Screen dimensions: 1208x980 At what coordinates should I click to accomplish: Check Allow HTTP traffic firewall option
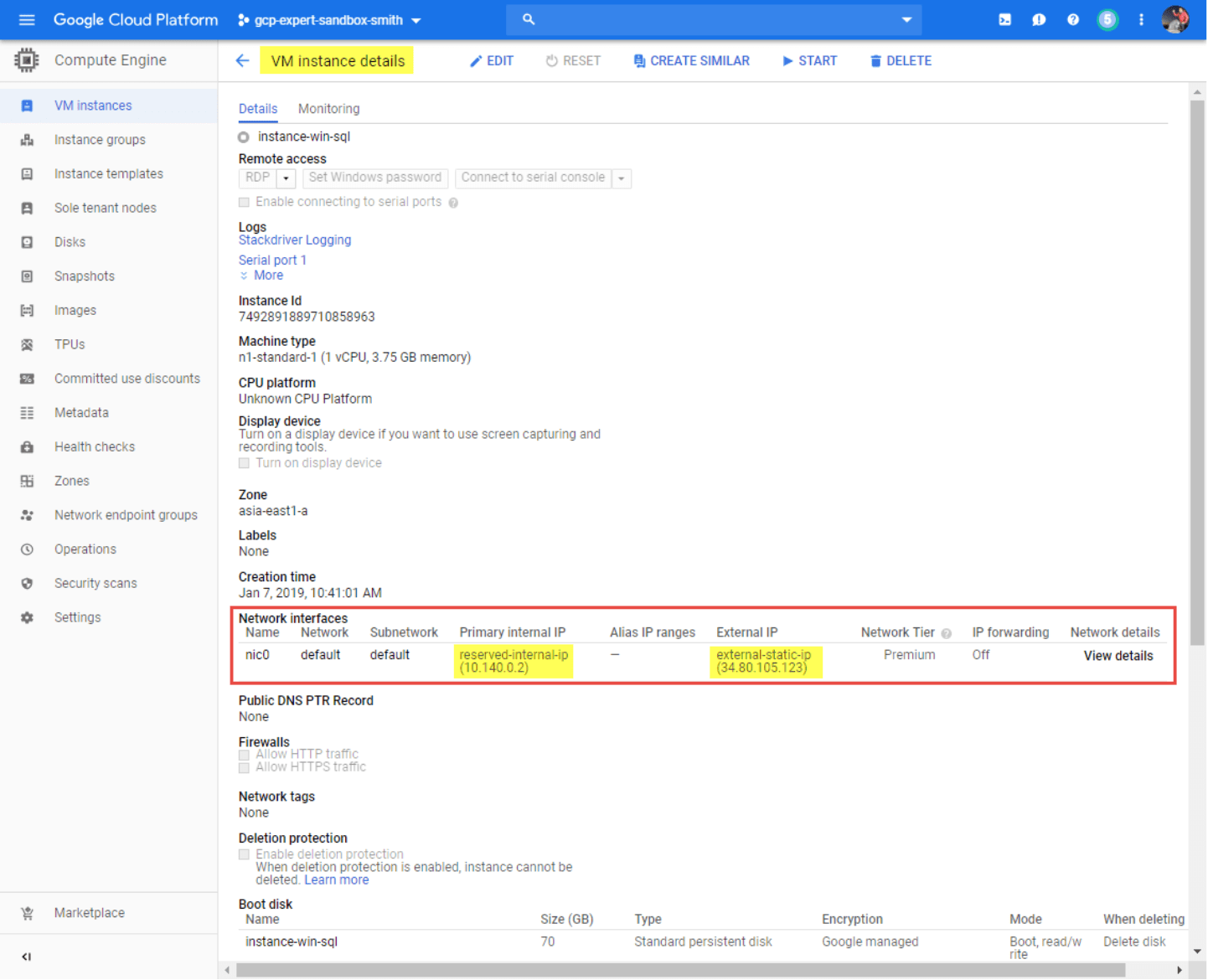tap(244, 754)
